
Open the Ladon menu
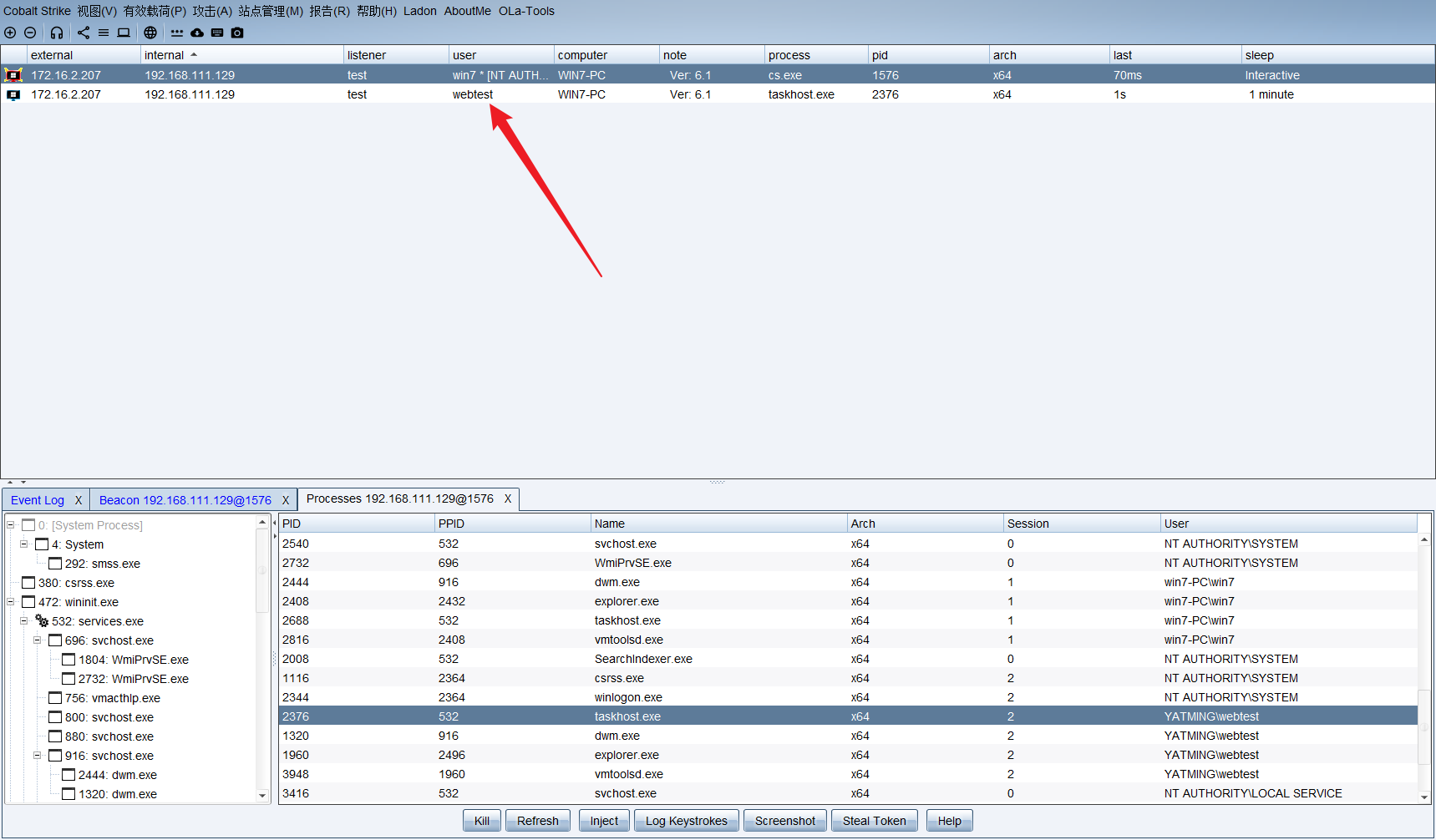click(x=420, y=11)
